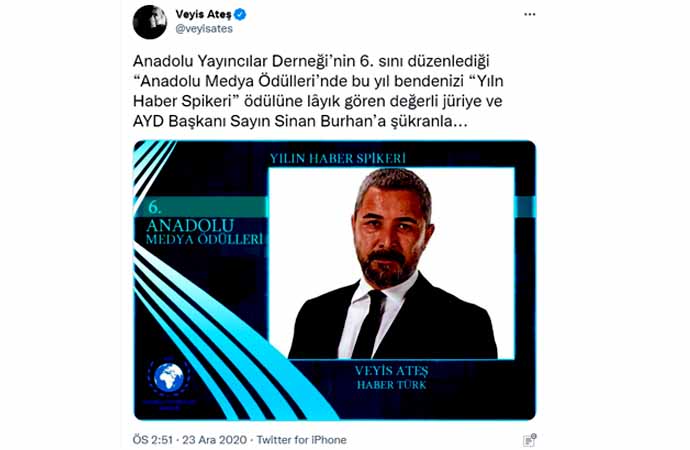Click the 23 Ara 2020 date

(214, 439)
